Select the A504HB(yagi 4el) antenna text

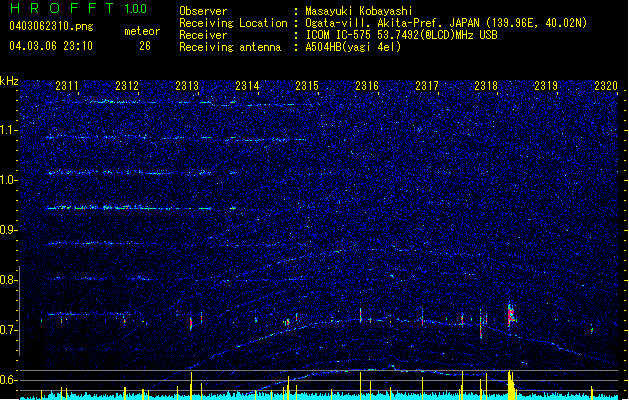coord(353,47)
